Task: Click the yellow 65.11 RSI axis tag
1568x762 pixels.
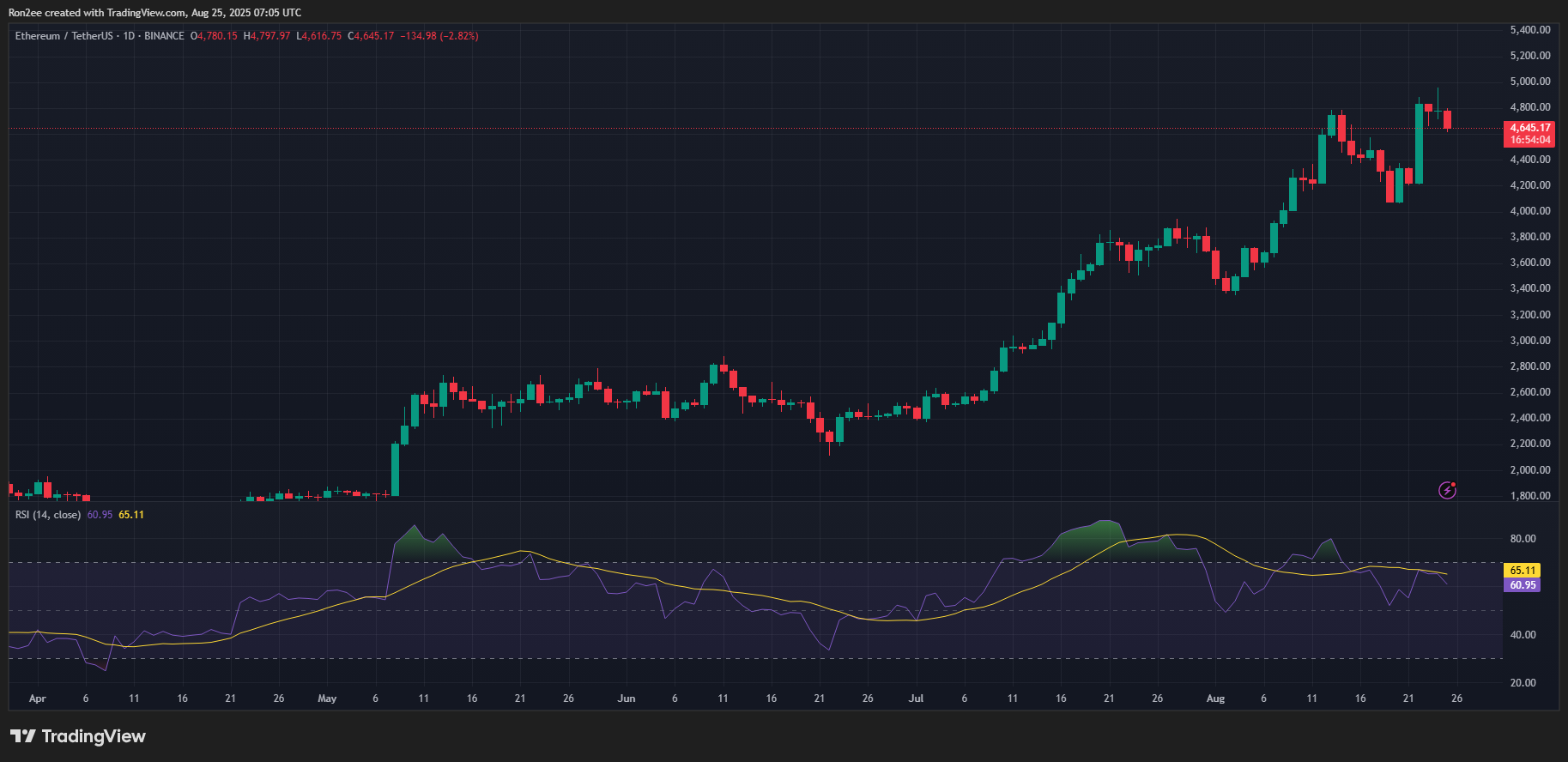Action: (x=1523, y=571)
